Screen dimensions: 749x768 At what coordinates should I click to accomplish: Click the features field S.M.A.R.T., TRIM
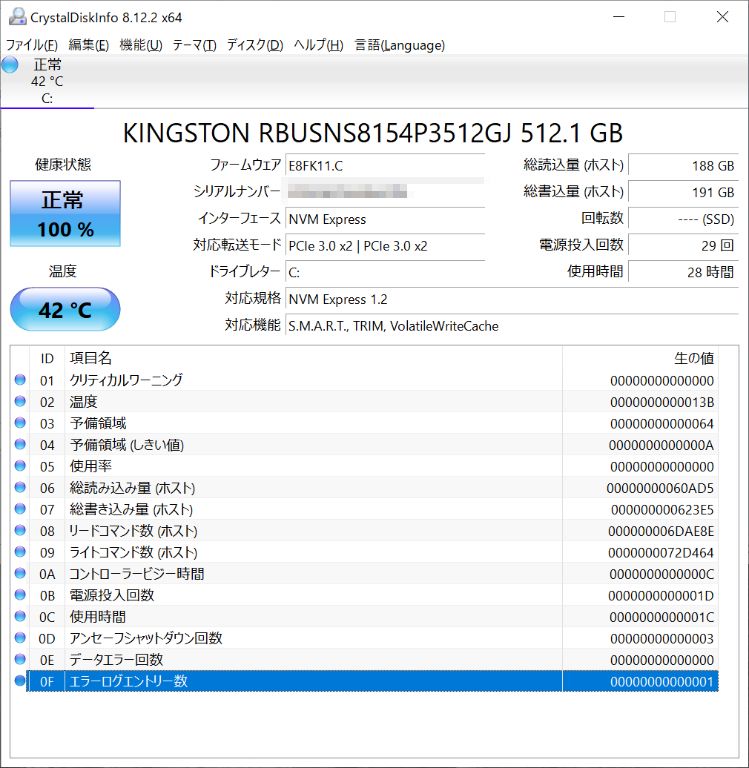click(x=512, y=326)
